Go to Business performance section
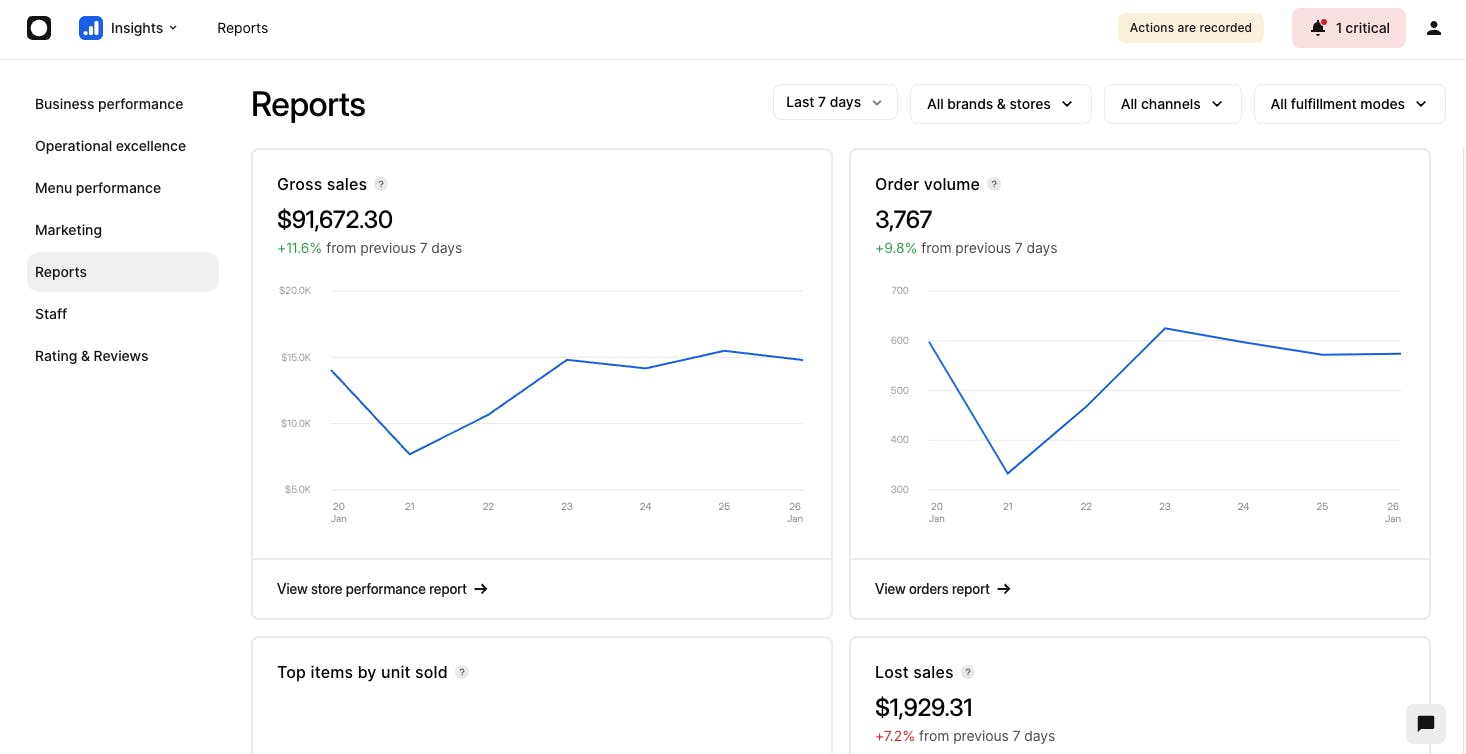1466x754 pixels. [x=109, y=104]
